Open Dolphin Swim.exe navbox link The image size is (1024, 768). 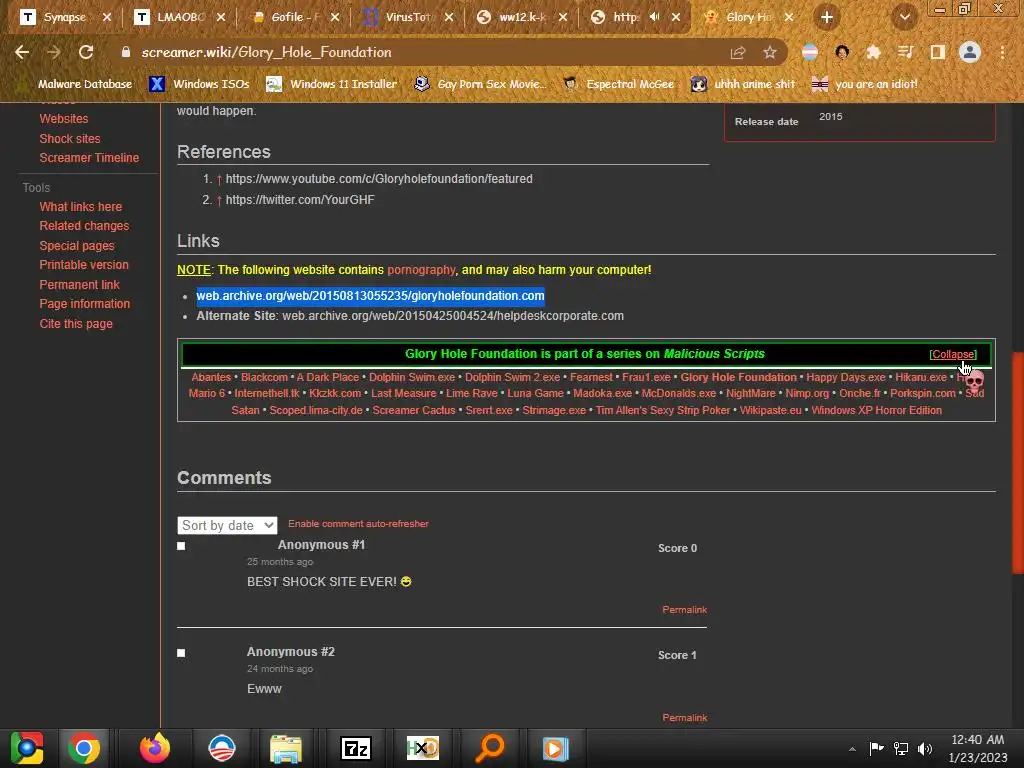411,377
